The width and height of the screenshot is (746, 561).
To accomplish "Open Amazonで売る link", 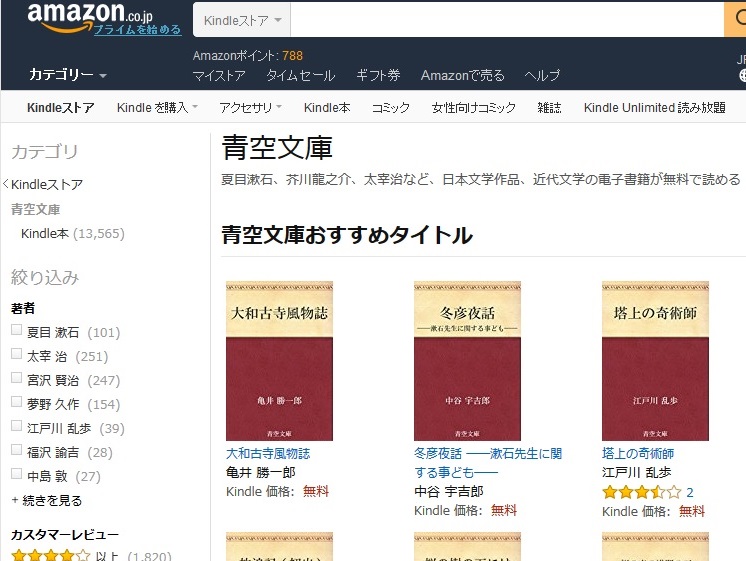I will 462,75.
